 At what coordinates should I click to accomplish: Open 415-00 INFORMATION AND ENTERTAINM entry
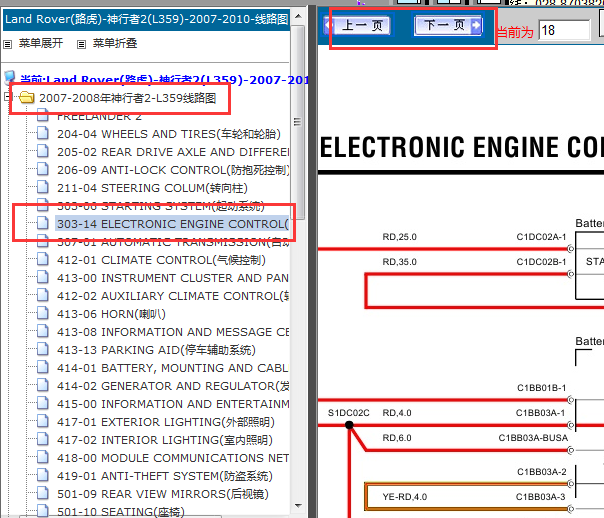pos(173,404)
